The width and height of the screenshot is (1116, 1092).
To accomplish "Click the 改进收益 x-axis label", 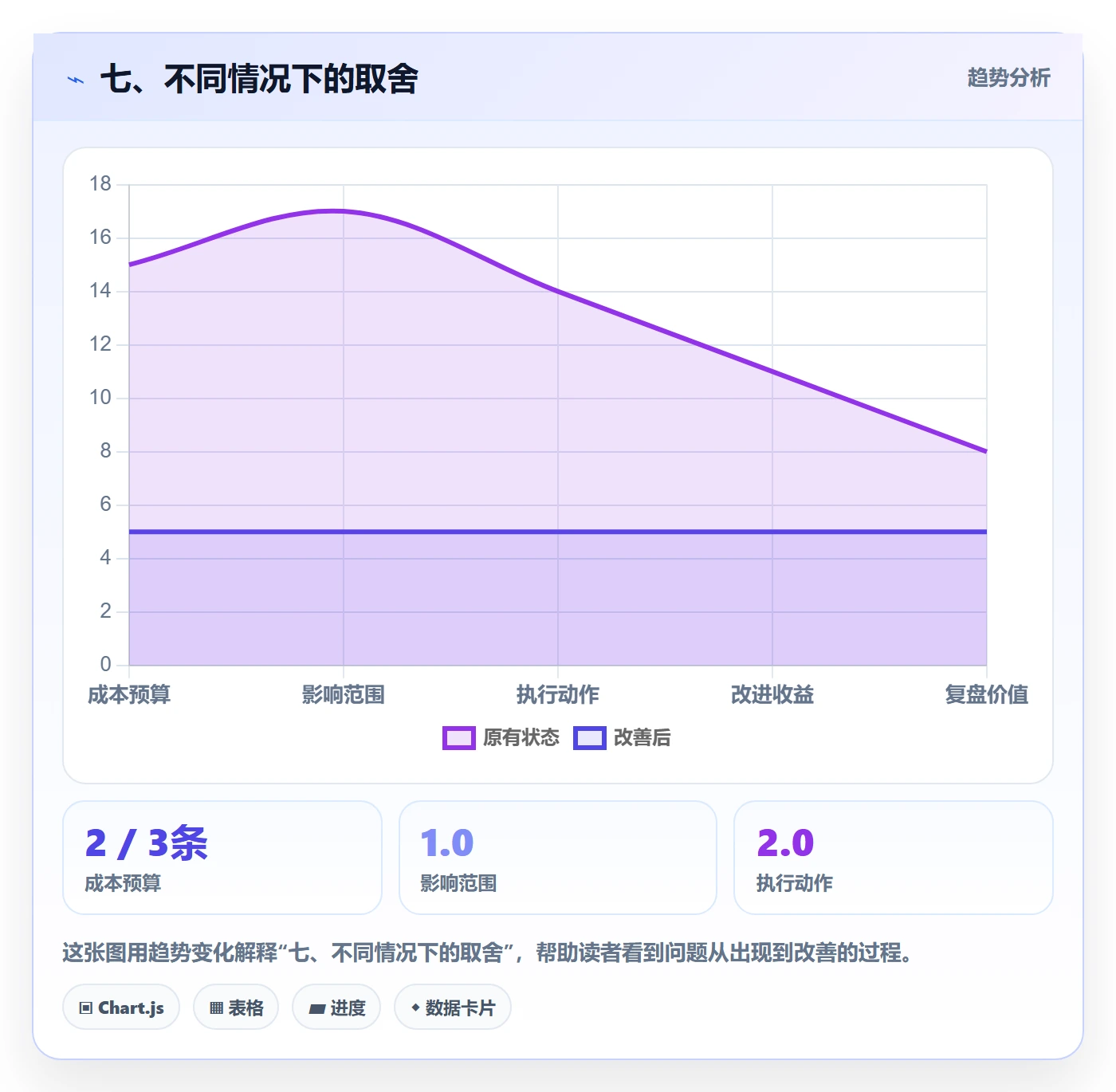I will tap(772, 695).
